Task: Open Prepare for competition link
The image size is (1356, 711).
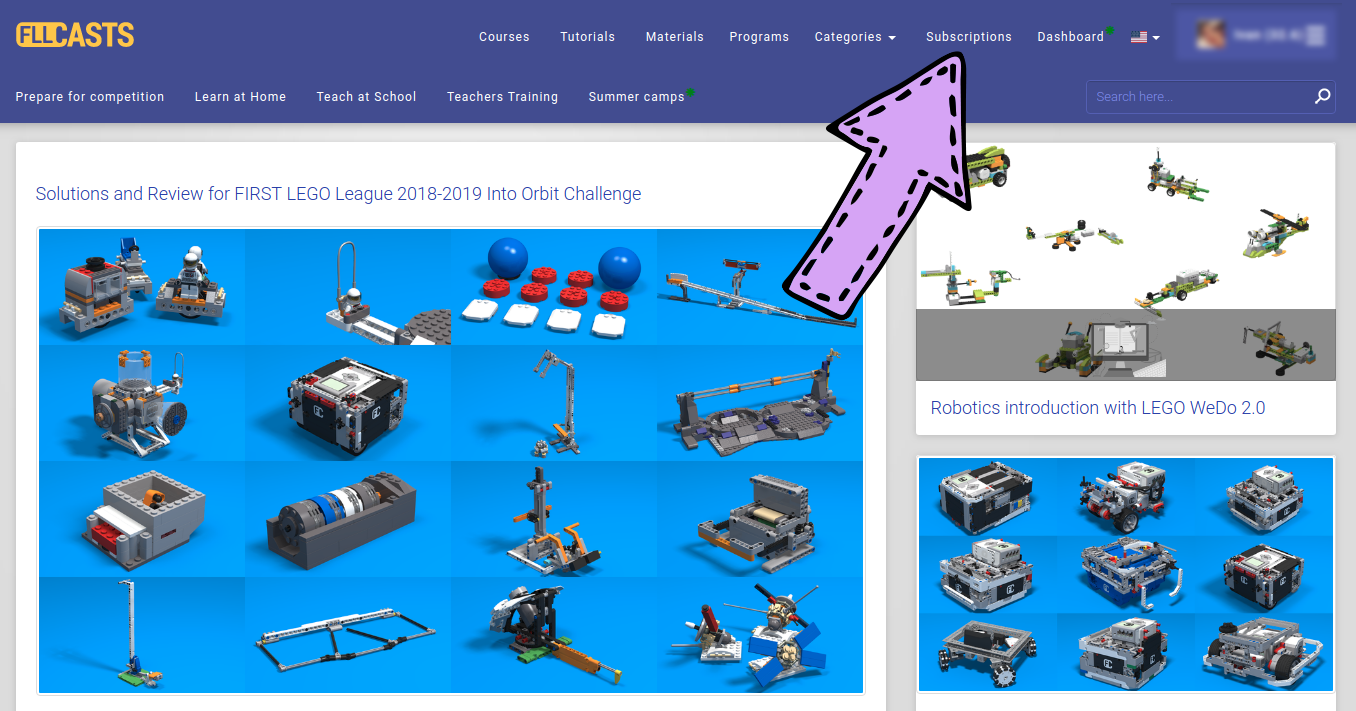Action: click(x=90, y=97)
